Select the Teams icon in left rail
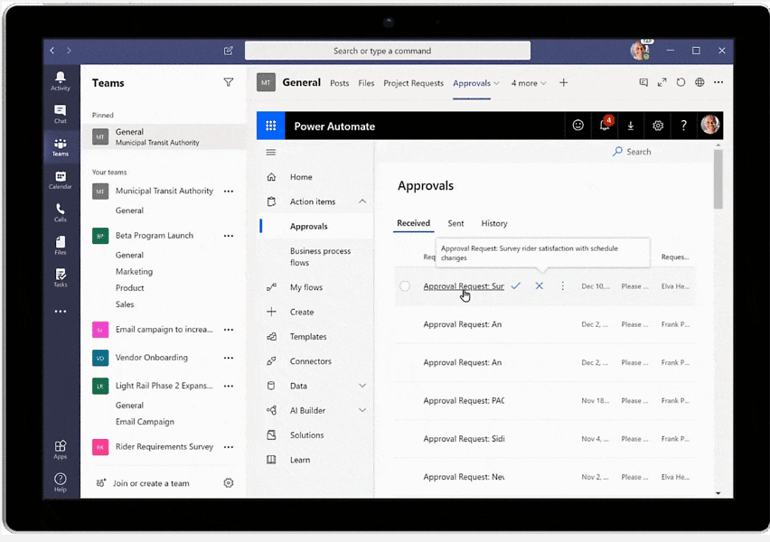This screenshot has width=770, height=542. pos(60,146)
